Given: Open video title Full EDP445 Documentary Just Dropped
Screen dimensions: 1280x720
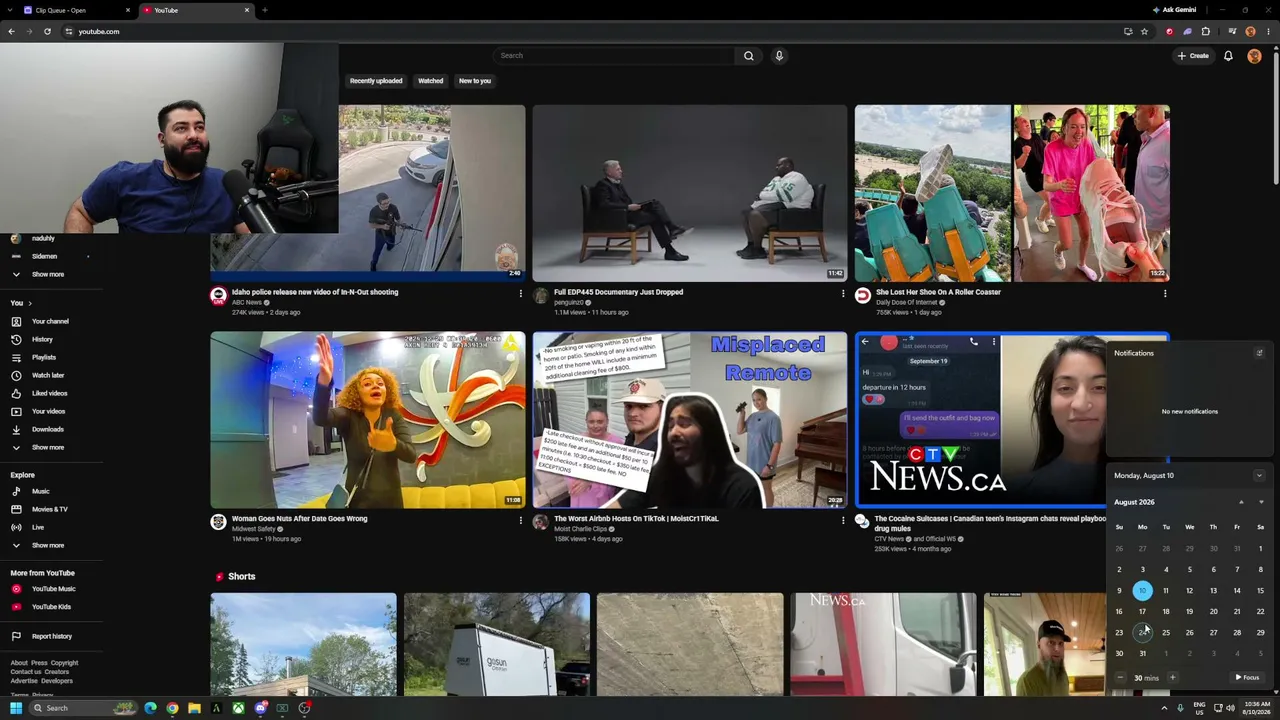Looking at the screenshot, I should (618, 292).
